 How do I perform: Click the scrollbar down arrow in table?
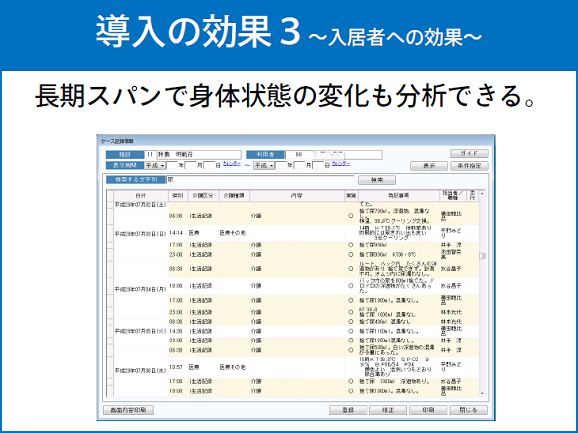click(x=482, y=394)
